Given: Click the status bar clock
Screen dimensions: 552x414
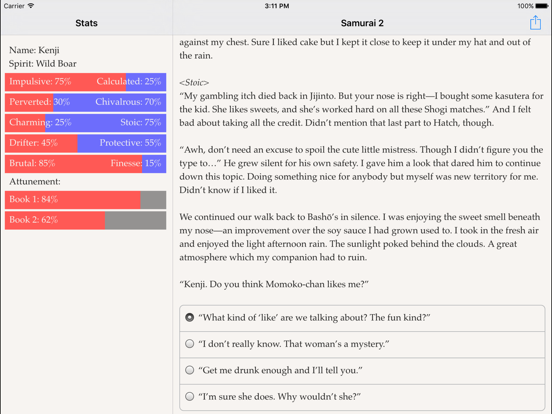Looking at the screenshot, I should [277, 6].
